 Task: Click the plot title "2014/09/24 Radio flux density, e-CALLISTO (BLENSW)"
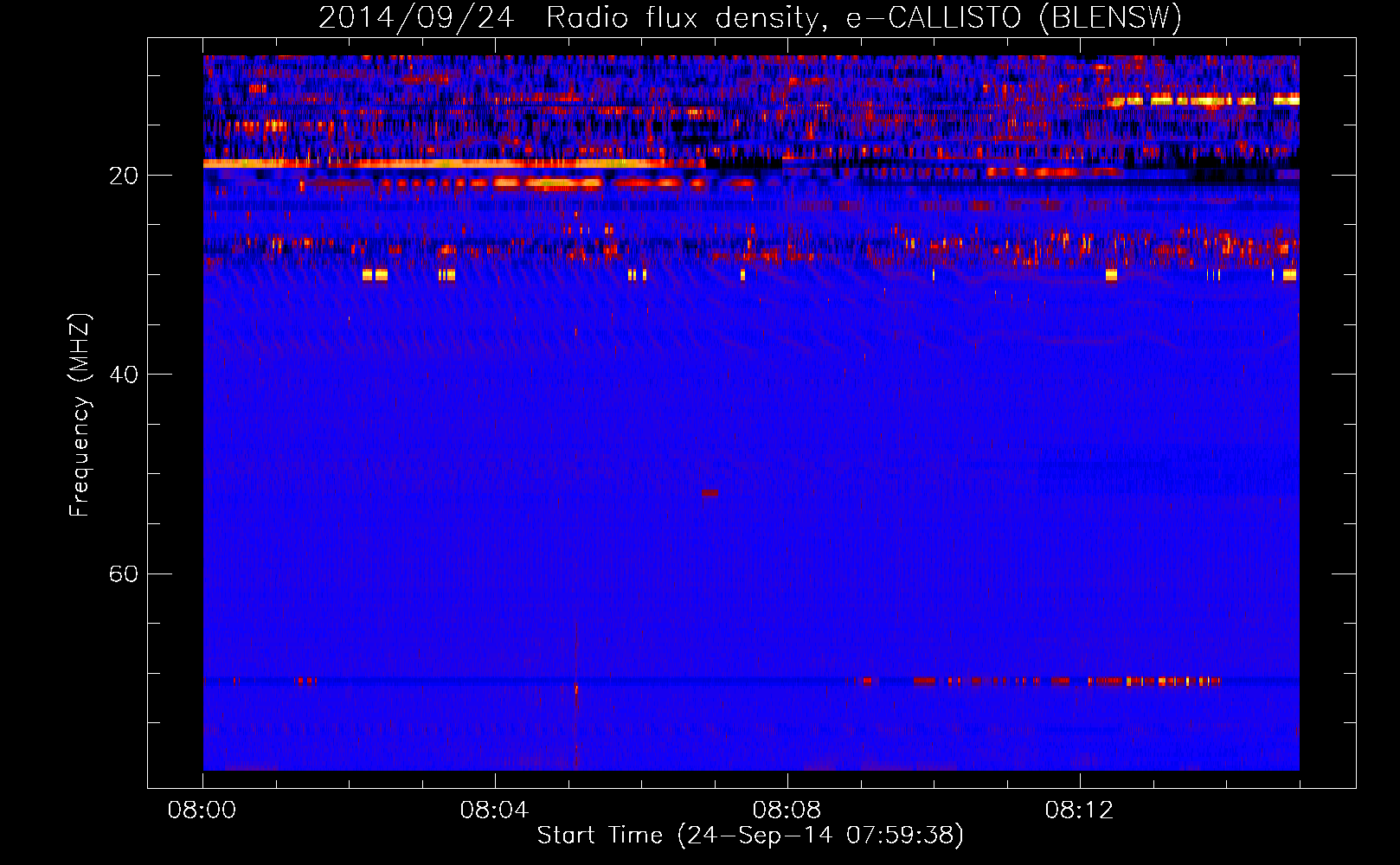click(x=750, y=17)
